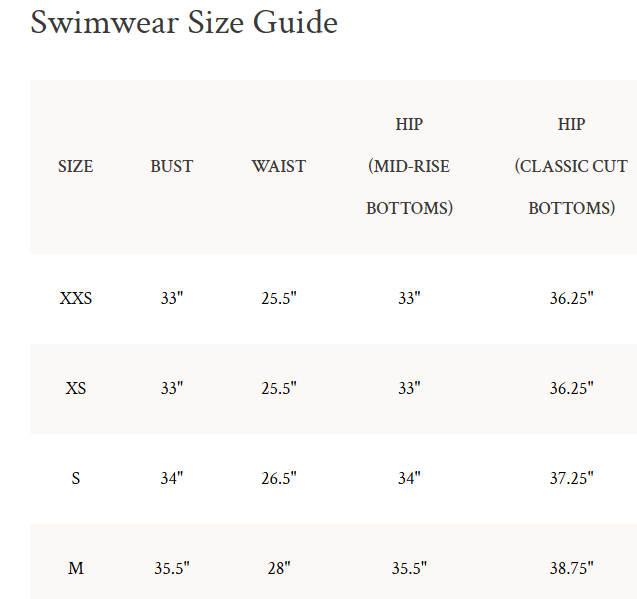Select the S size label

pyautogui.click(x=76, y=478)
